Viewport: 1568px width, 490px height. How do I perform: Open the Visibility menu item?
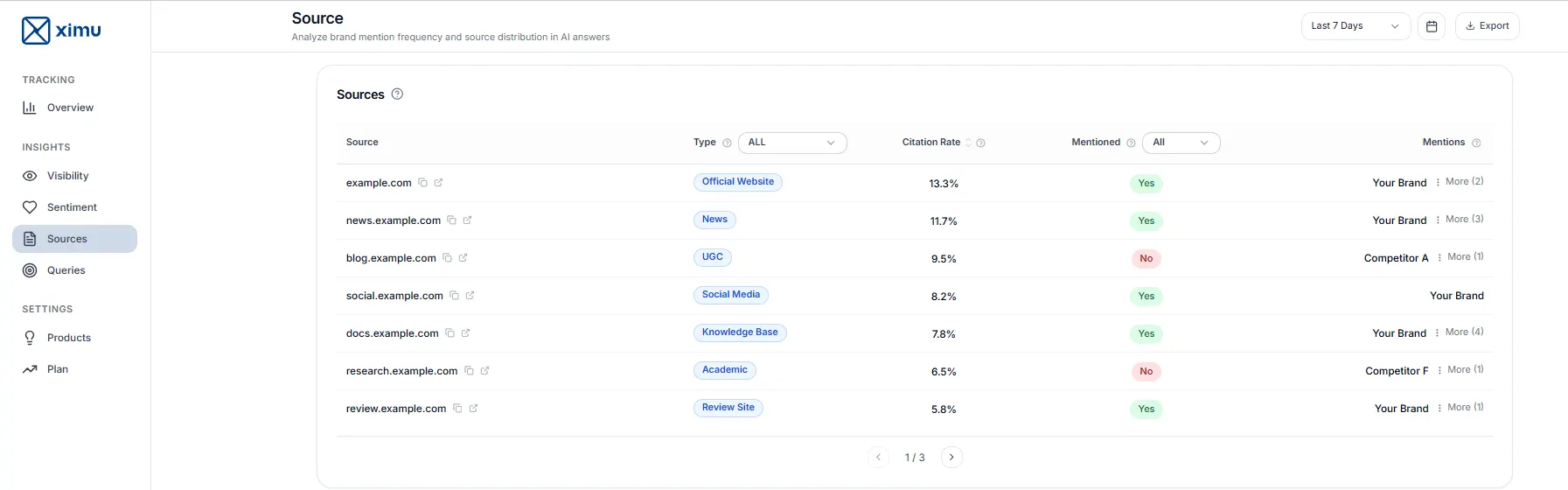point(67,176)
